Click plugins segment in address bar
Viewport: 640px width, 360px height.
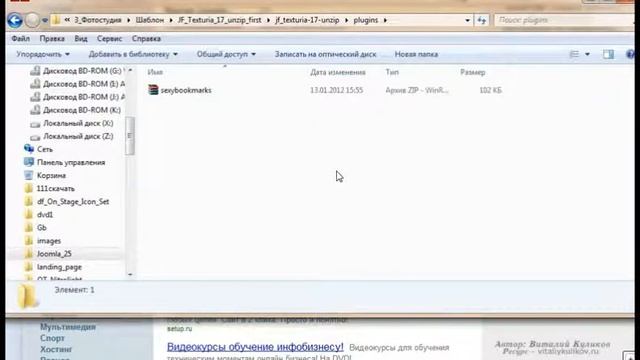pos(366,20)
